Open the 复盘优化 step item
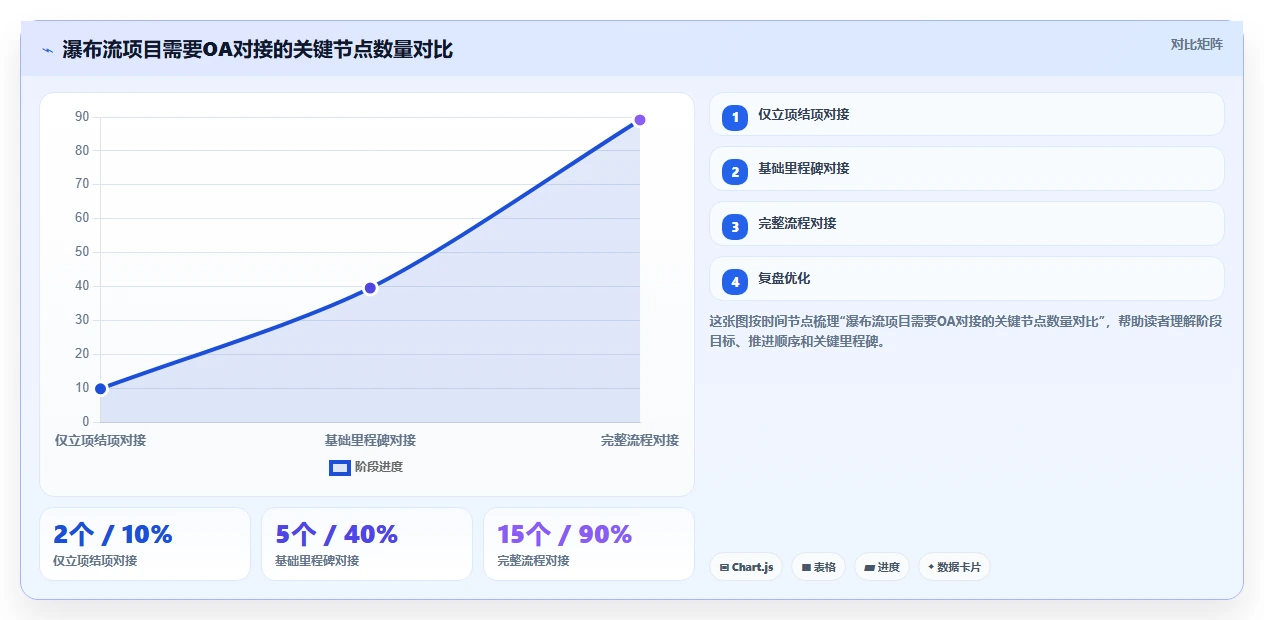1264x620 pixels. 967,279
